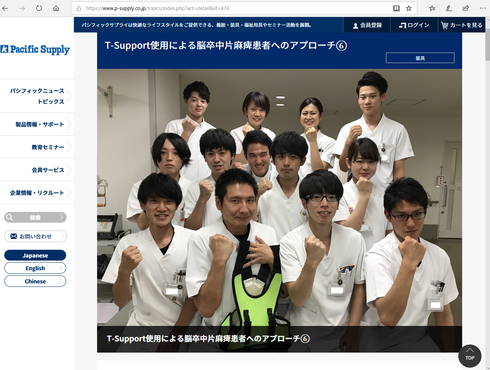Open パシフィックニュース トピックス menu item
The image size is (490, 370).
pyautogui.click(x=37, y=96)
